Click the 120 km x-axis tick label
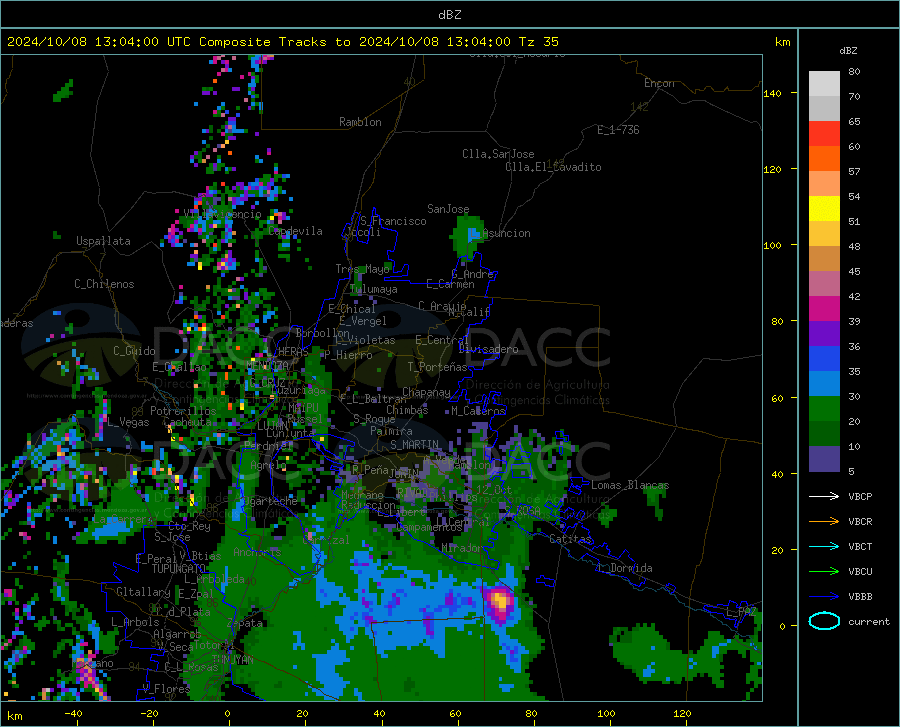 682,714
